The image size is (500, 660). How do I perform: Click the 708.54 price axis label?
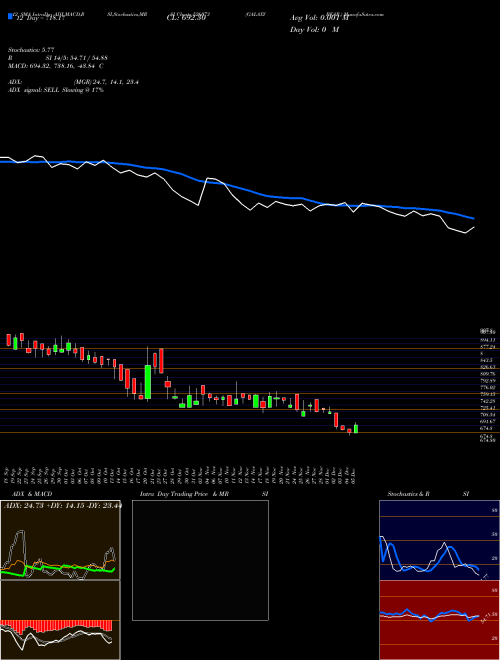[x=489, y=415]
